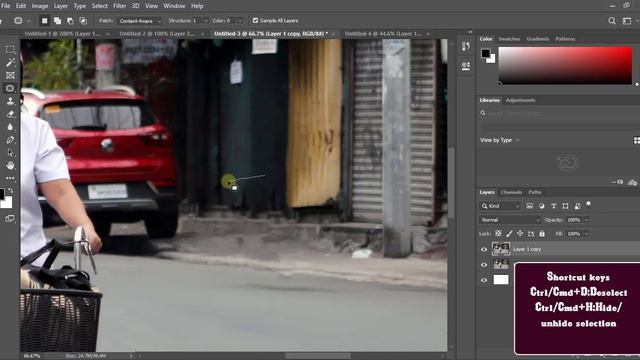Filter layers by type layers icon
Image resolution: width=640 pixels, height=360 pixels.
pyautogui.click(x=553, y=206)
